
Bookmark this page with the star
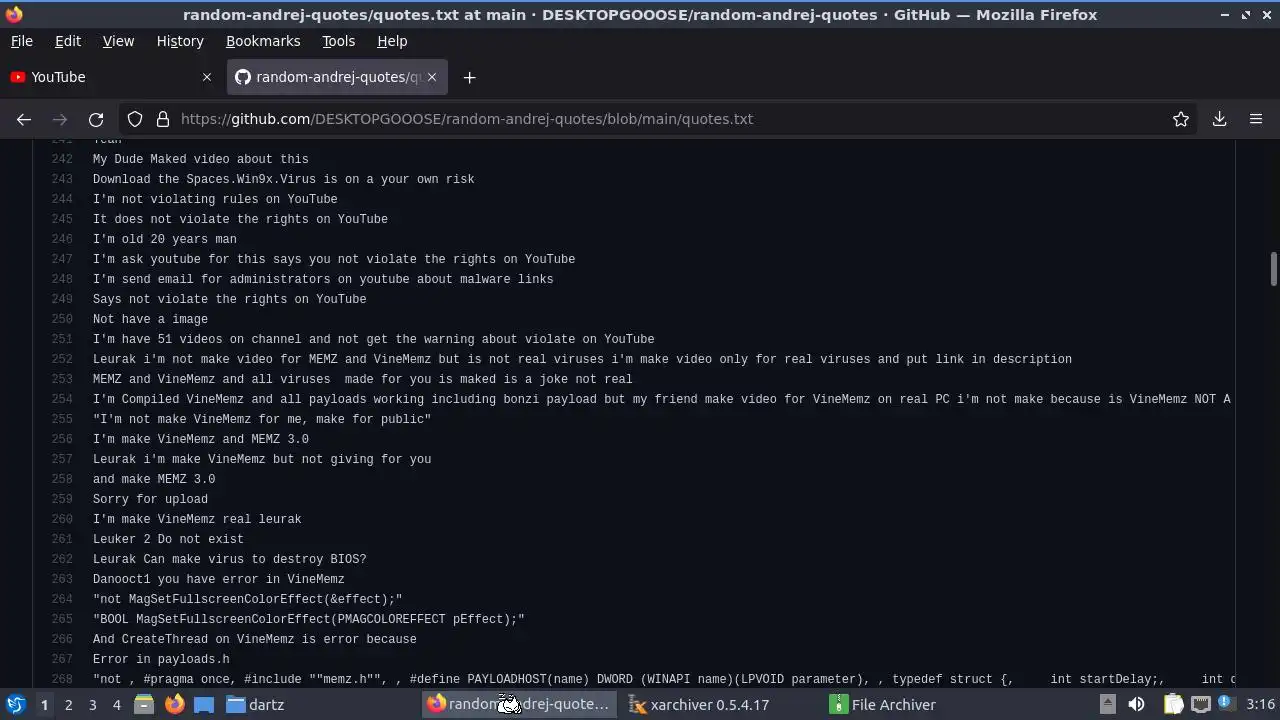1181,119
